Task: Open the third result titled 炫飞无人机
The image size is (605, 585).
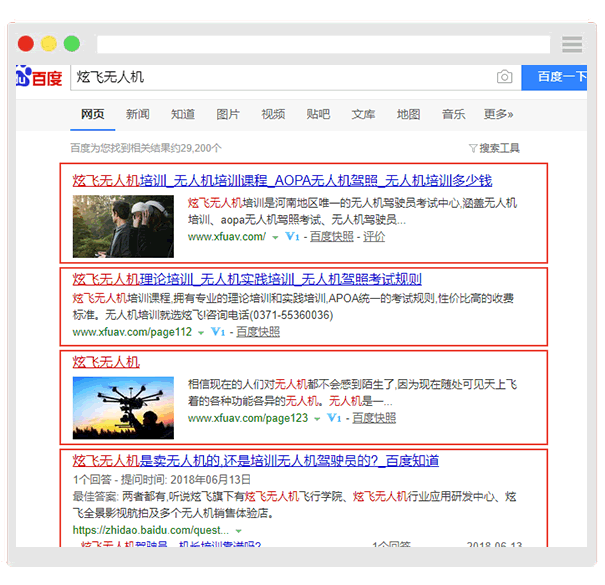Action: click(106, 362)
